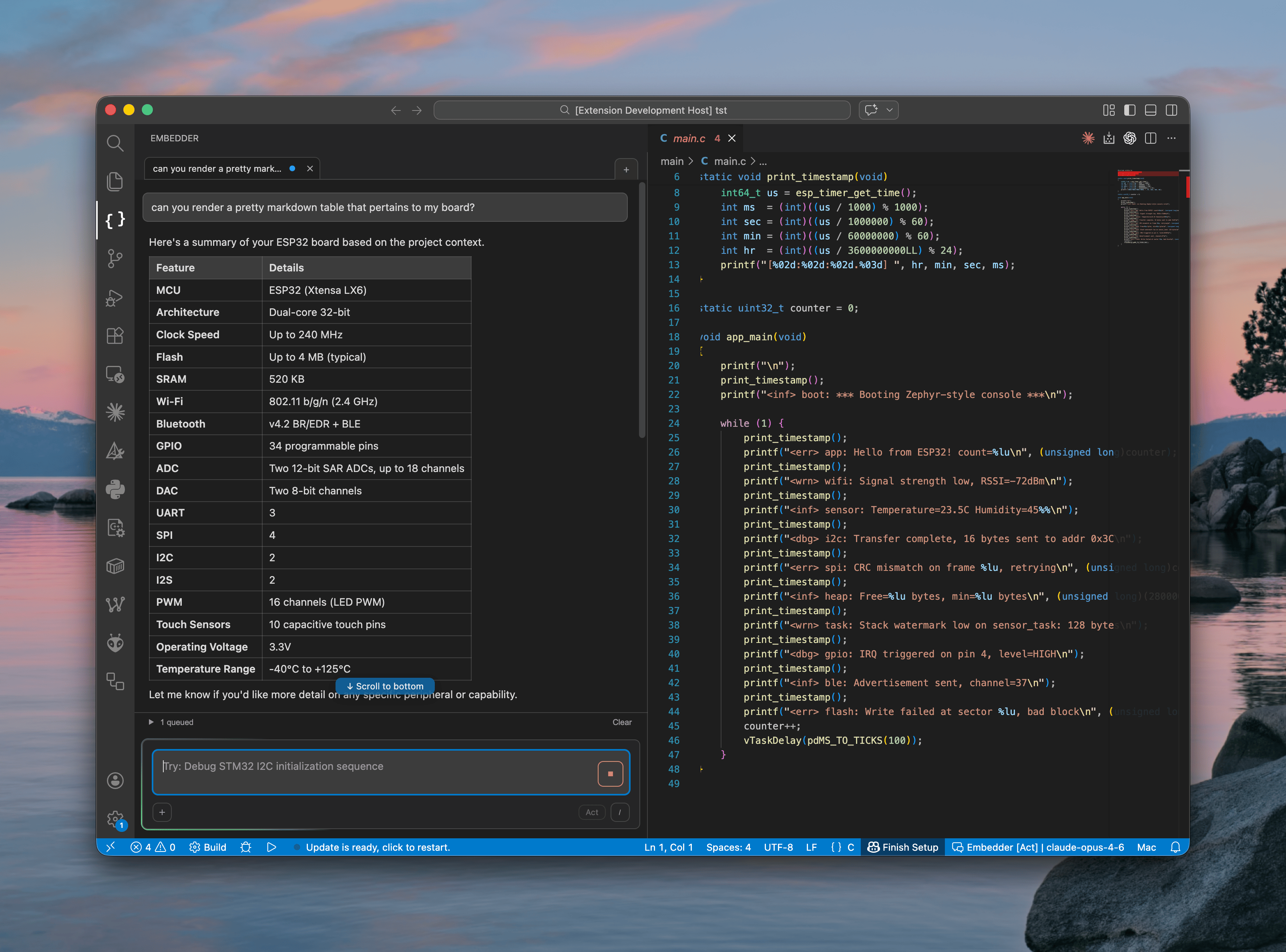1286x952 pixels.
Task: Open the PlatformIO alien icon view
Action: point(115,643)
